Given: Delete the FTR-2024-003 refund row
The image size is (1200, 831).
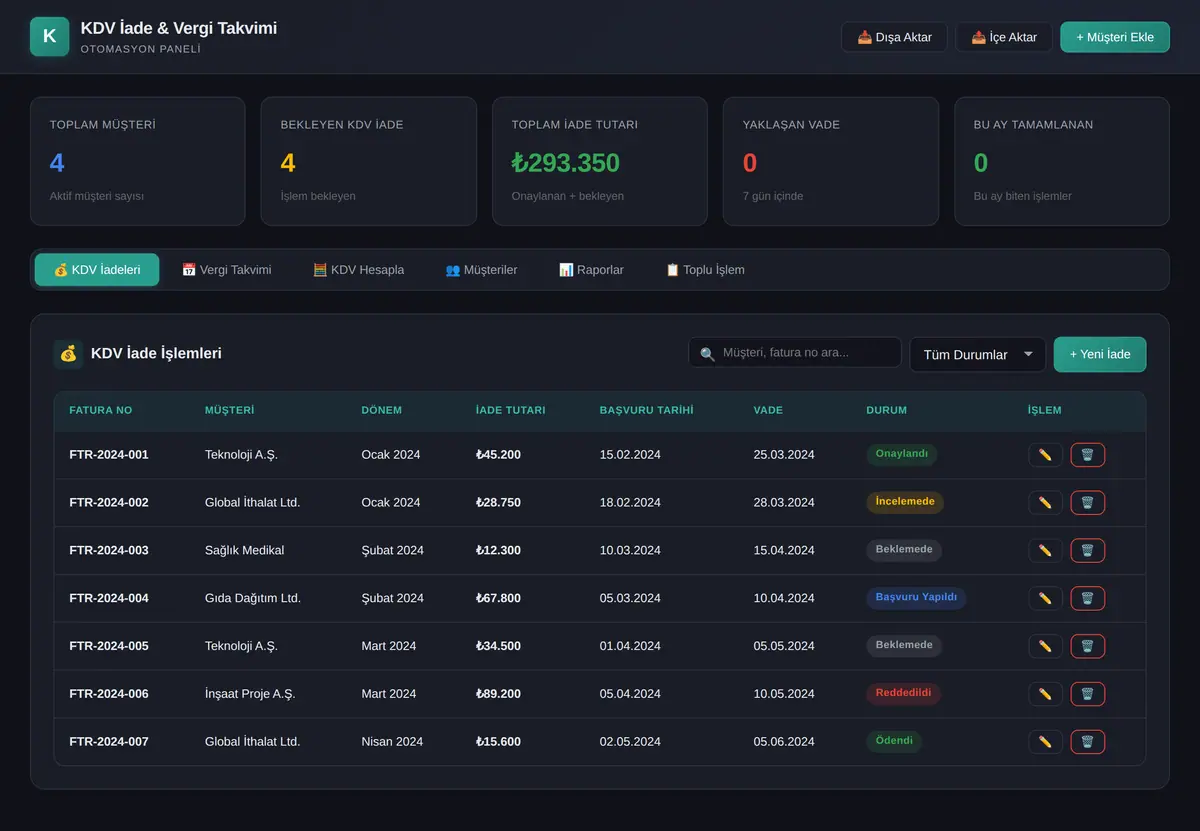Looking at the screenshot, I should pyautogui.click(x=1087, y=551).
